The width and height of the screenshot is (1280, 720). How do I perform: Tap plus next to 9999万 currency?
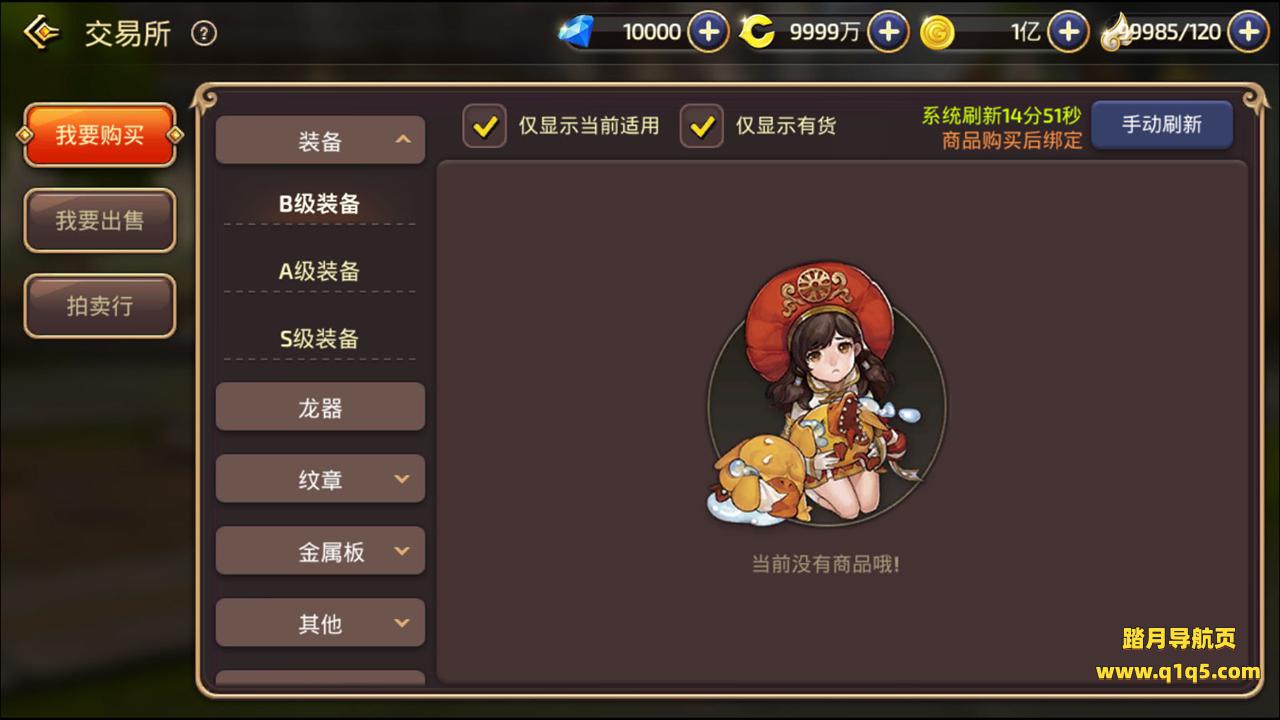coord(888,32)
